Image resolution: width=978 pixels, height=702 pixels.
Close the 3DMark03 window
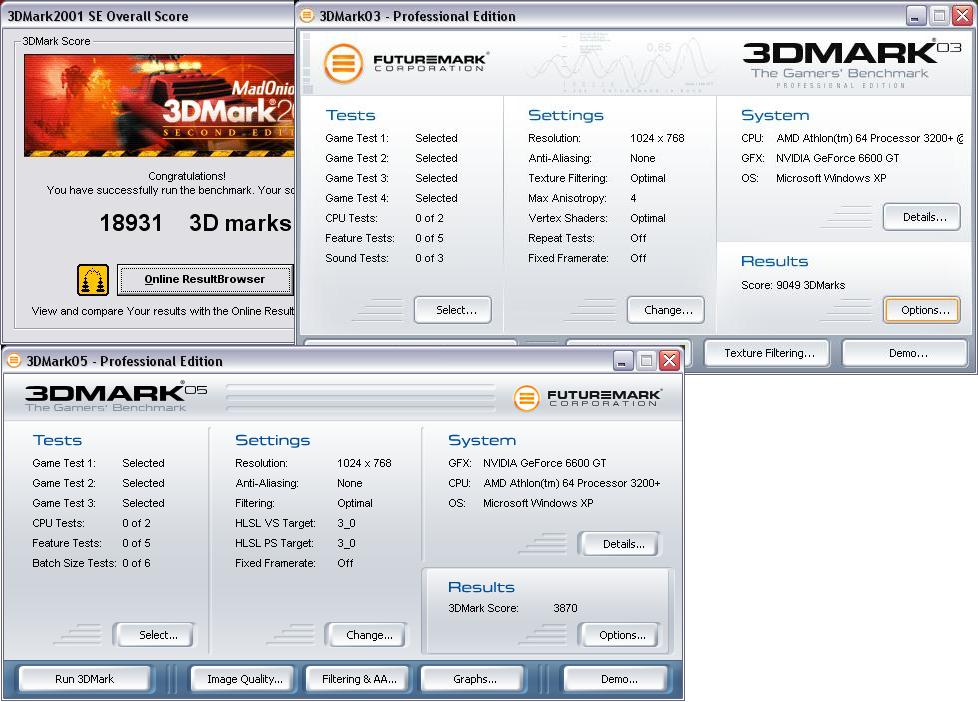(x=962, y=16)
